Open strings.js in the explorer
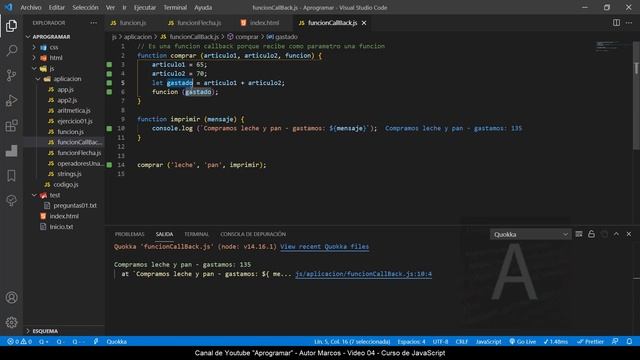The width and height of the screenshot is (640, 360). pyautogui.click(x=69, y=174)
